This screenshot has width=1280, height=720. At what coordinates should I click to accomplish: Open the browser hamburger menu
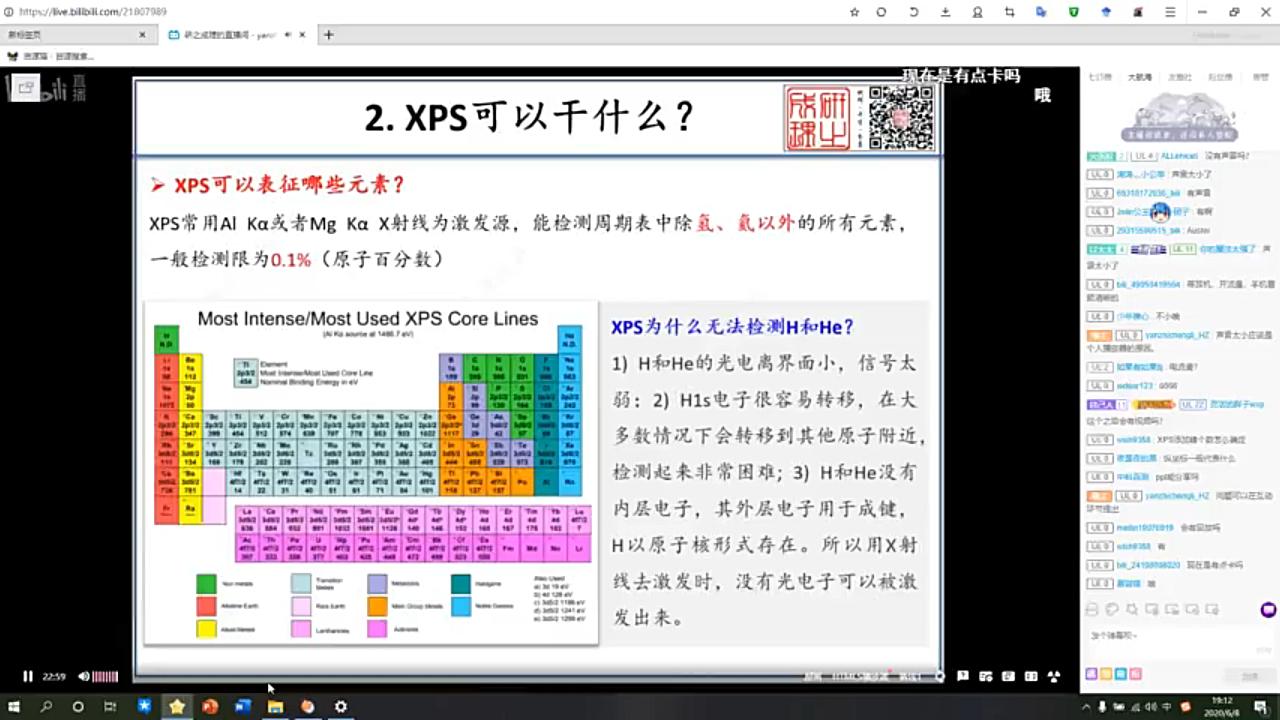coord(1170,12)
